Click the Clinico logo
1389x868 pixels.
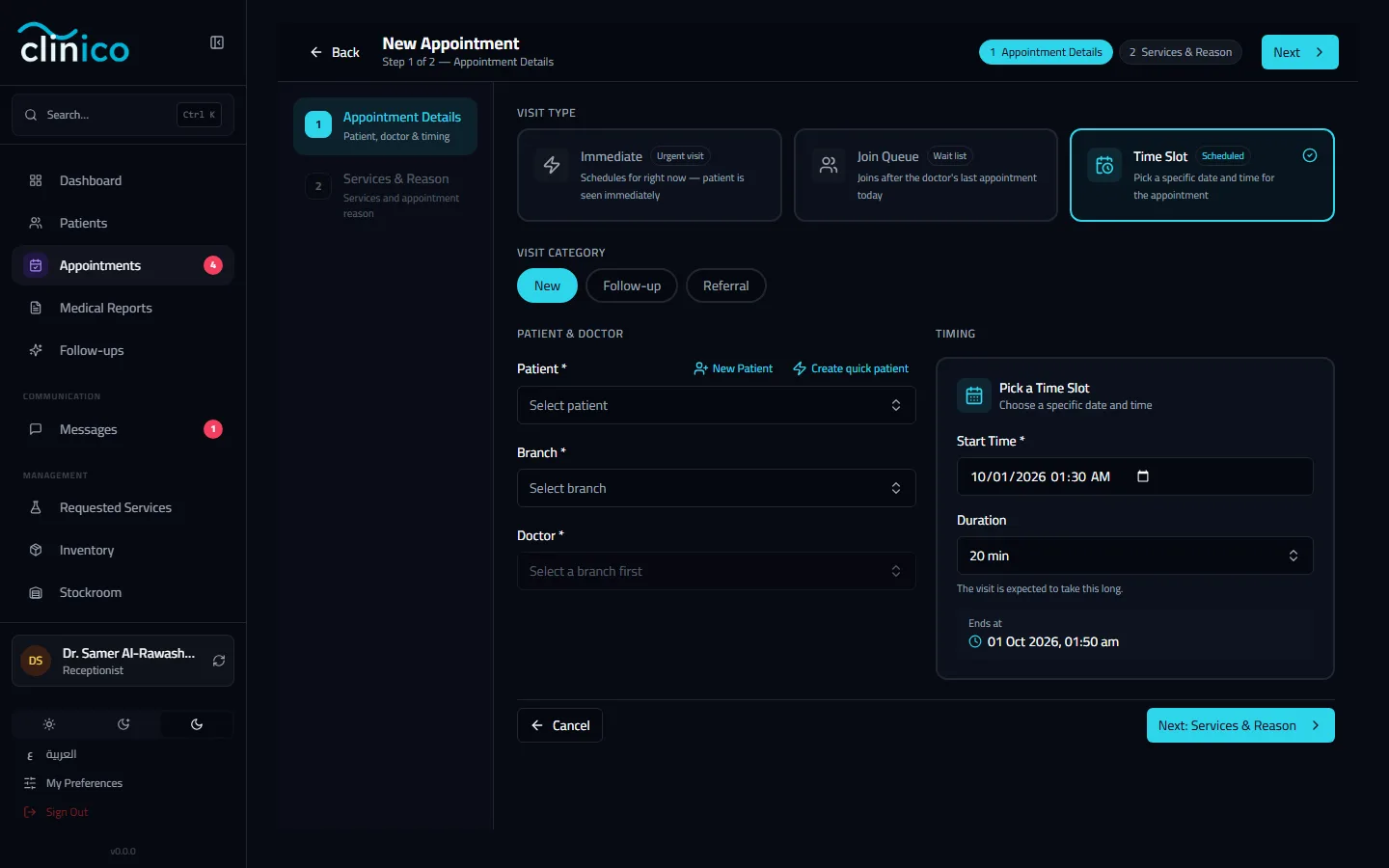(x=73, y=42)
